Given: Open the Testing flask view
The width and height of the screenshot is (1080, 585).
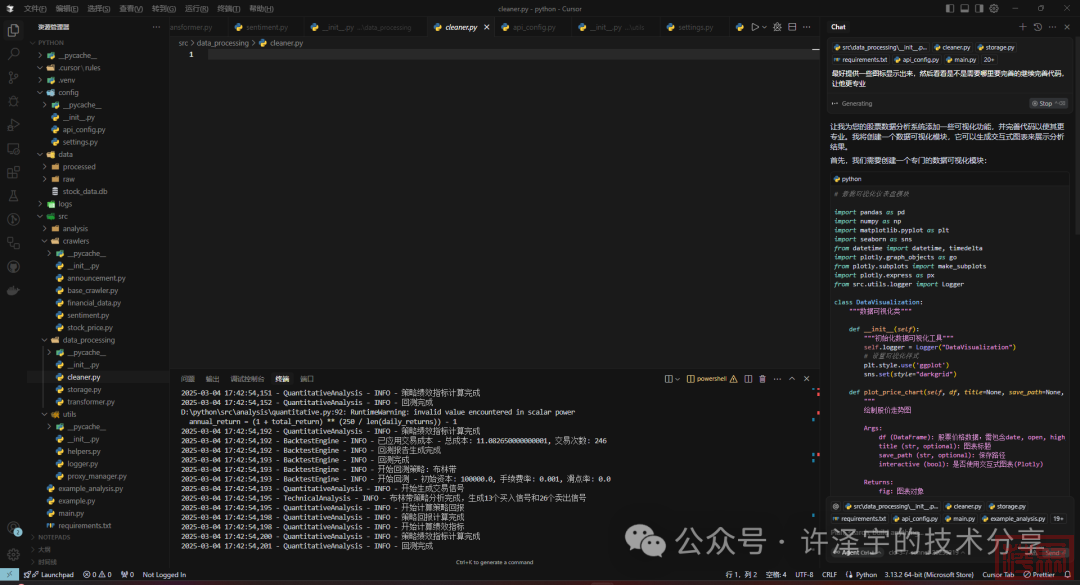Looking at the screenshot, I should [x=13, y=196].
